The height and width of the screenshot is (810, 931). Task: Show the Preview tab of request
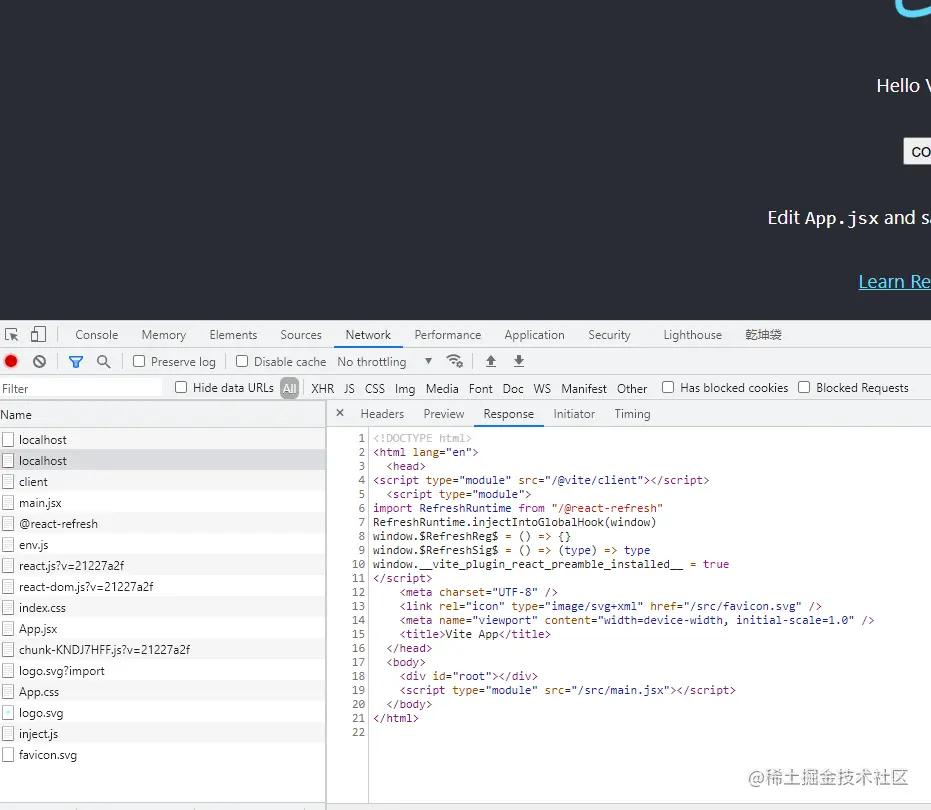tap(444, 414)
